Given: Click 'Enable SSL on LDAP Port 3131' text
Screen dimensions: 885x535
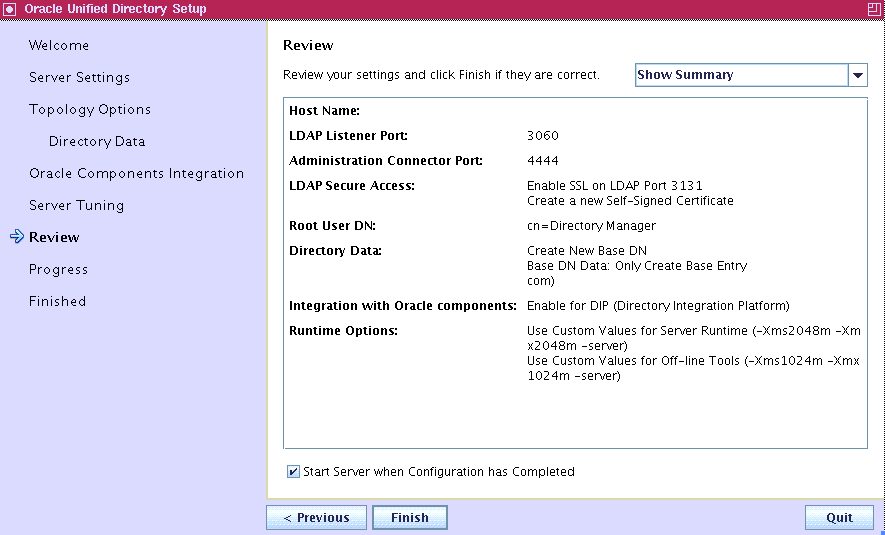Looking at the screenshot, I should 615,186.
